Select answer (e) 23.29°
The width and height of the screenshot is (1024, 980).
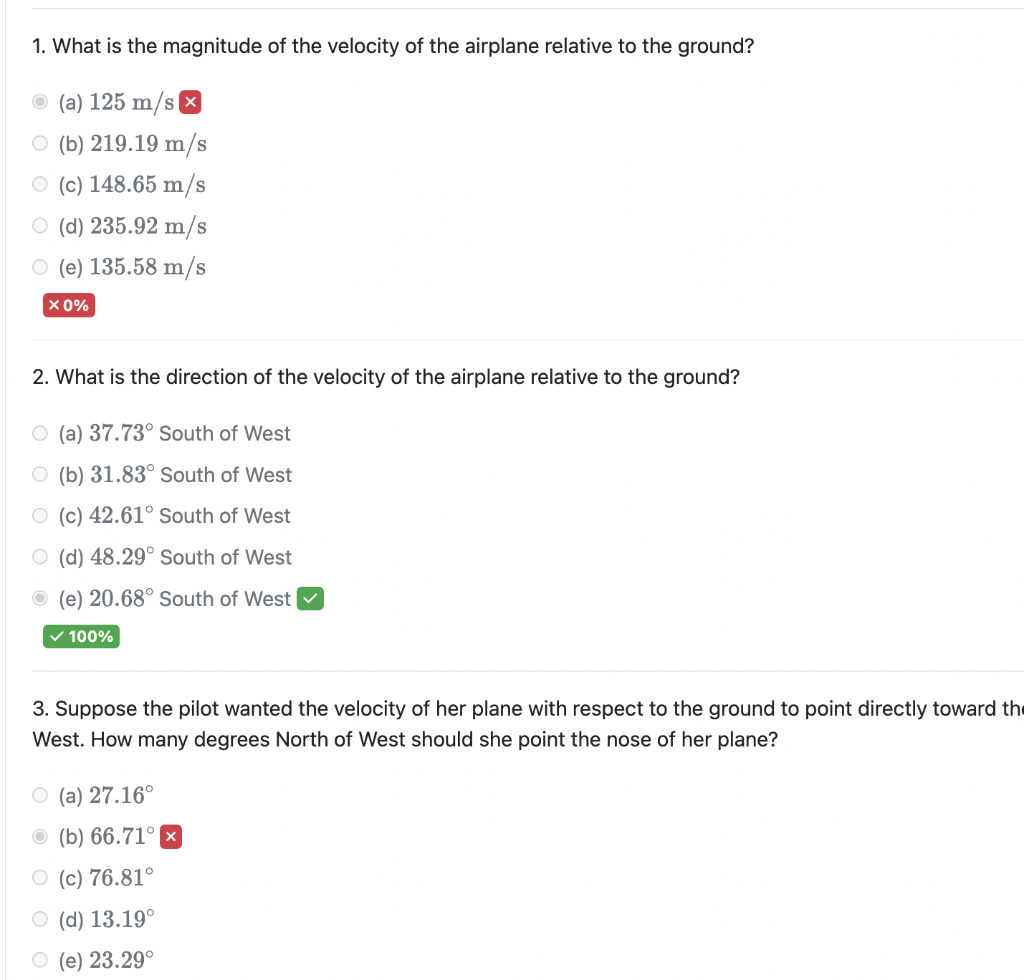point(40,959)
